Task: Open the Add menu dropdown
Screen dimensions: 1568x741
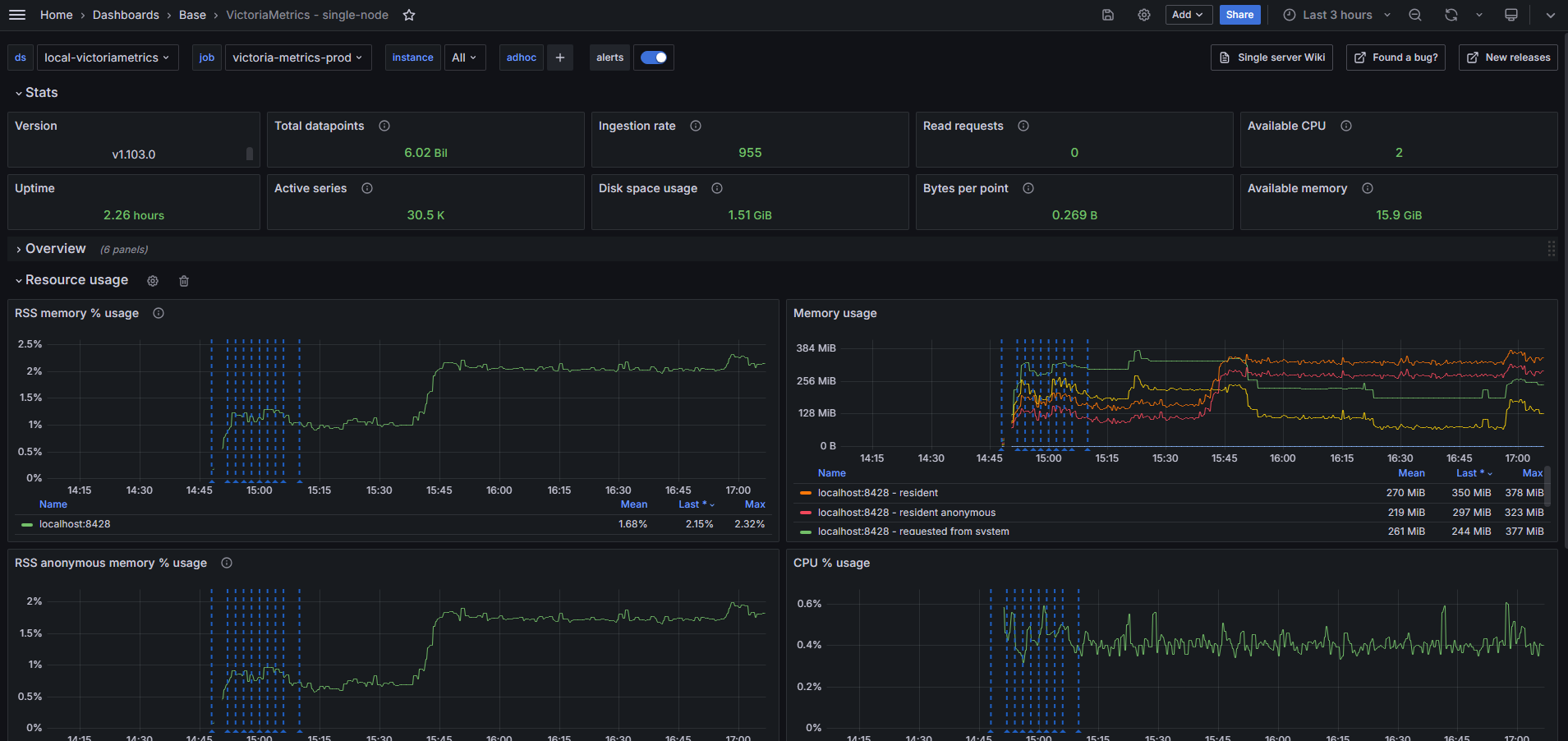Action: pos(1189,15)
